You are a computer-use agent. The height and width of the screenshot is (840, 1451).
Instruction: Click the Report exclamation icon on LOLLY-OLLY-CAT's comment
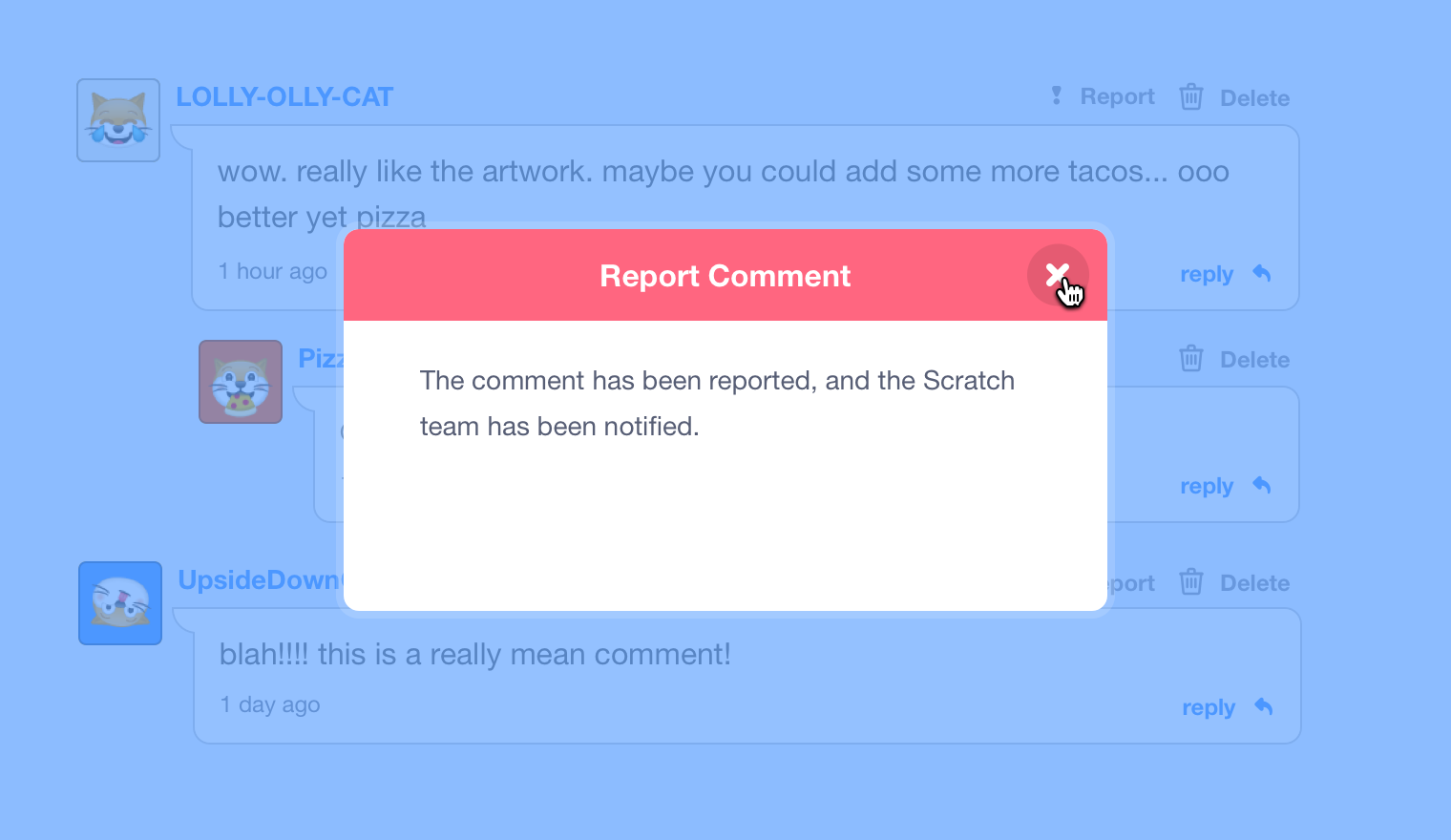click(1056, 95)
